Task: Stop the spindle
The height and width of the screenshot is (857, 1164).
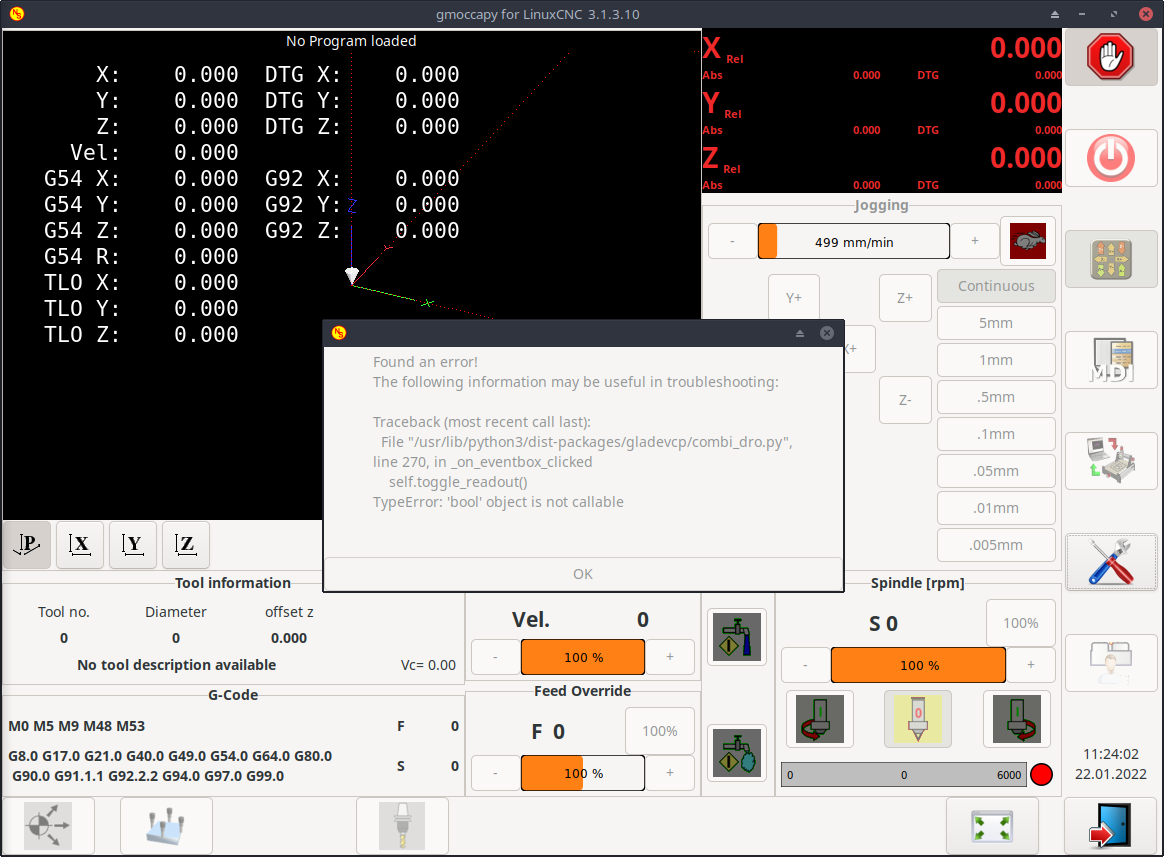Action: pos(918,719)
